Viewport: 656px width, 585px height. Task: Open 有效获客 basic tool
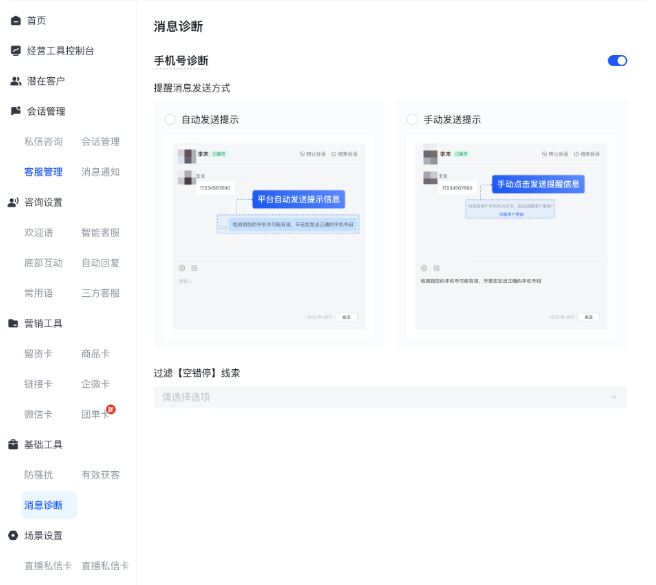(100, 475)
